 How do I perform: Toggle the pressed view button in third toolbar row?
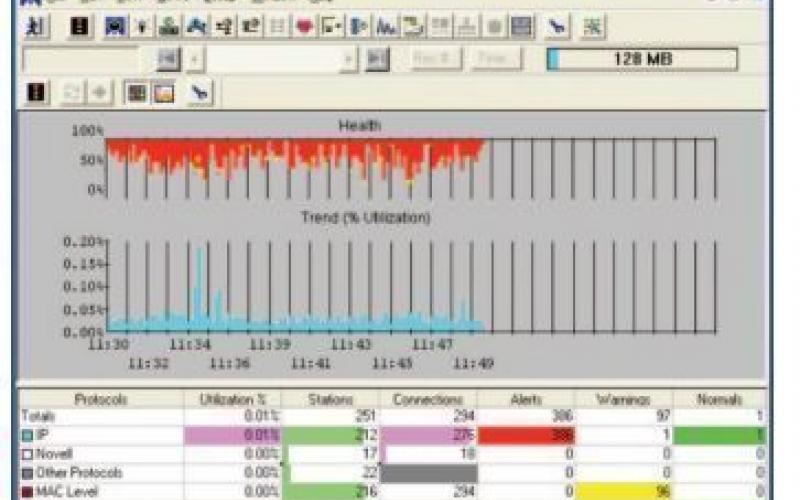(136, 93)
